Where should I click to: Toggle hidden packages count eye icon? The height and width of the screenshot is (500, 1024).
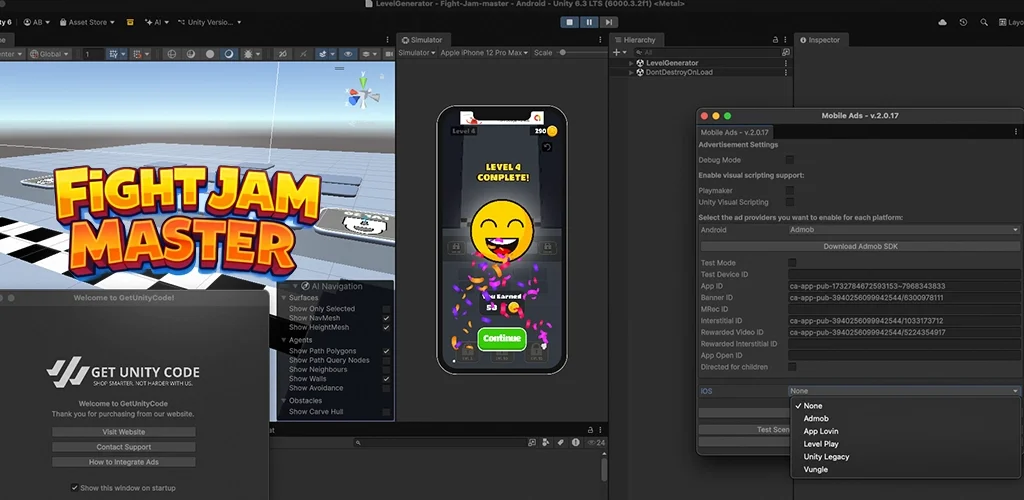596,443
